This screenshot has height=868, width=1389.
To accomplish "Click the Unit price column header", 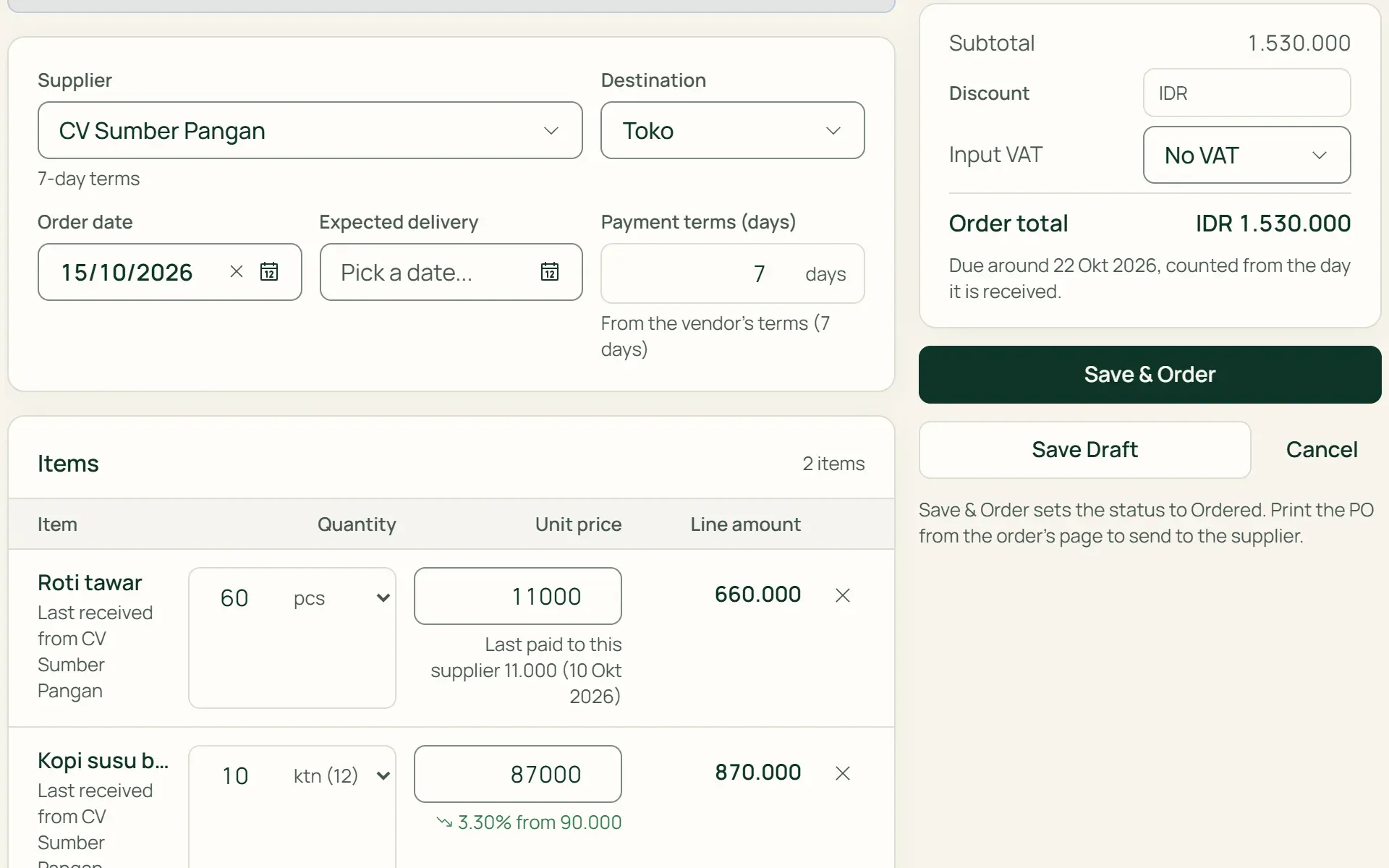I will point(578,524).
